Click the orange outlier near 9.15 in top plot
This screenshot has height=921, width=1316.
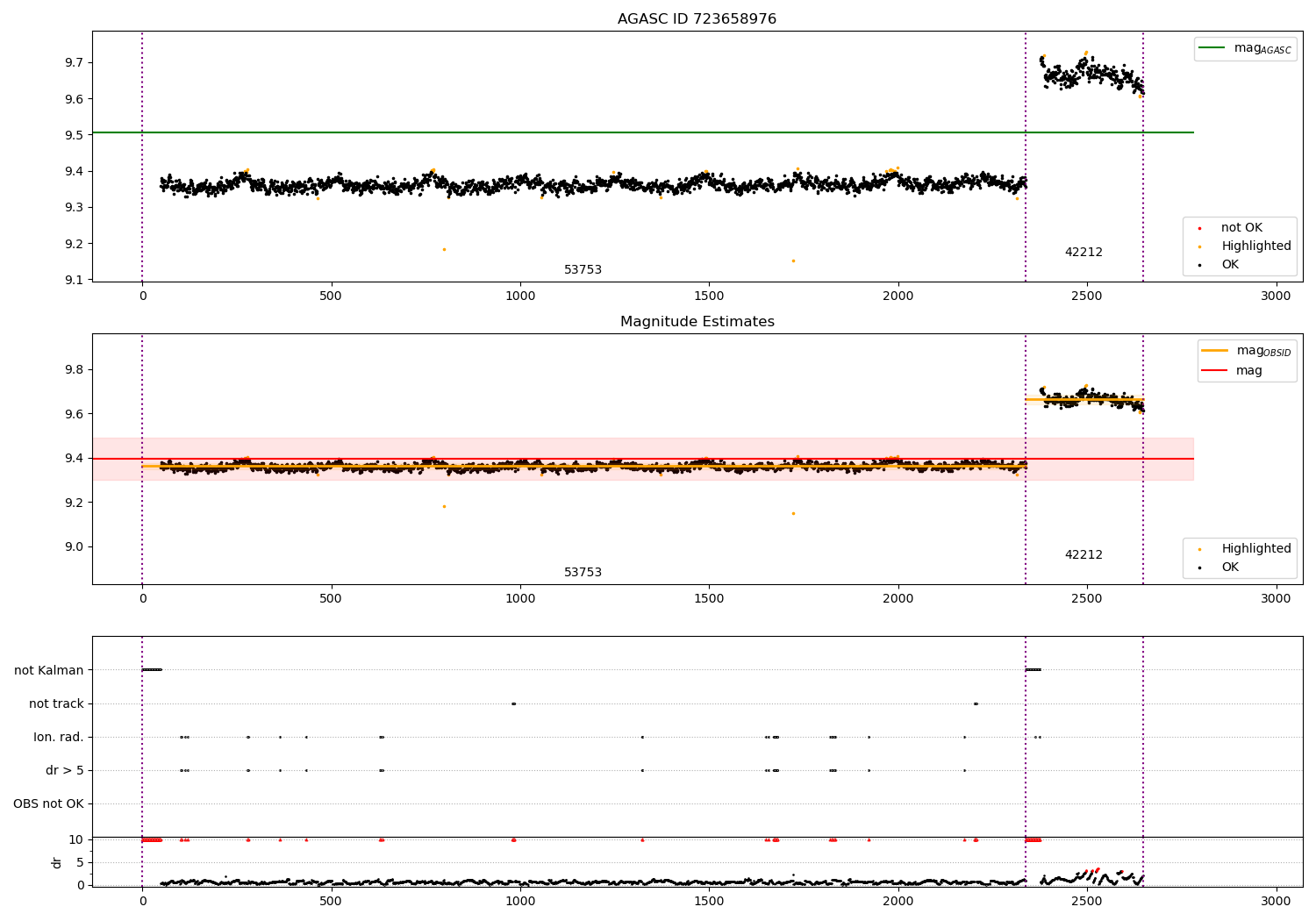(x=793, y=261)
